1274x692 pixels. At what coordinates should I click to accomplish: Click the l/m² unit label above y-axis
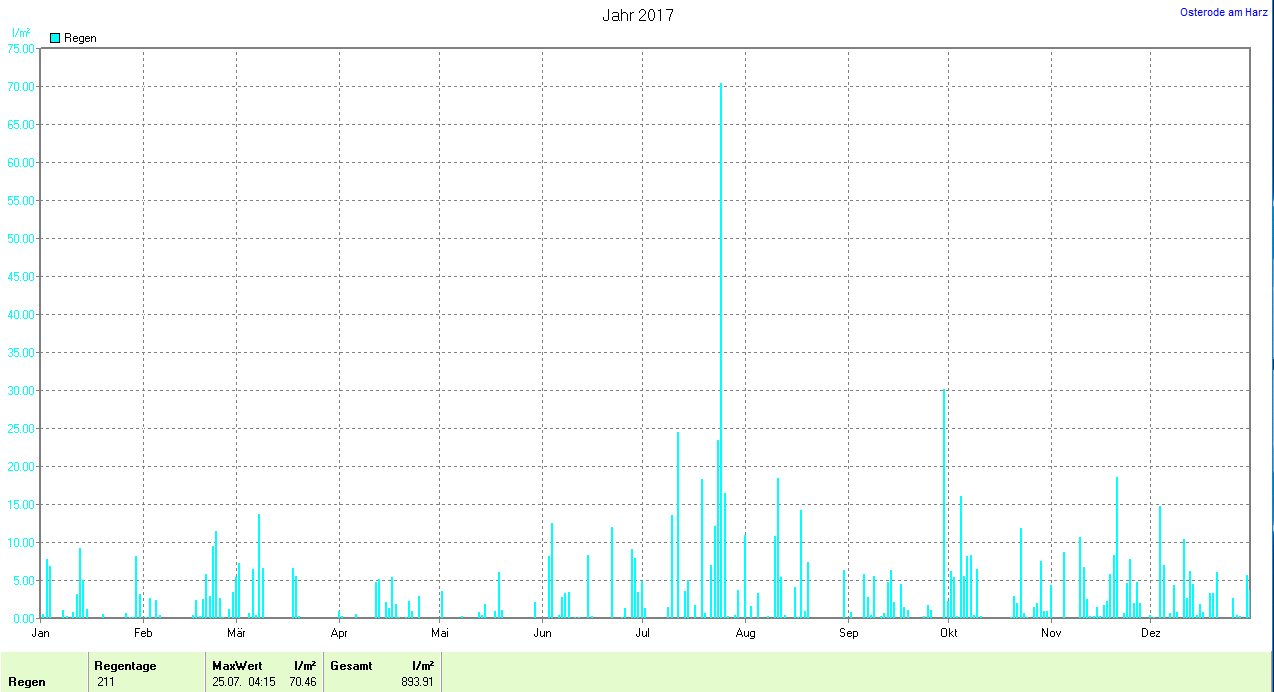click(x=21, y=33)
